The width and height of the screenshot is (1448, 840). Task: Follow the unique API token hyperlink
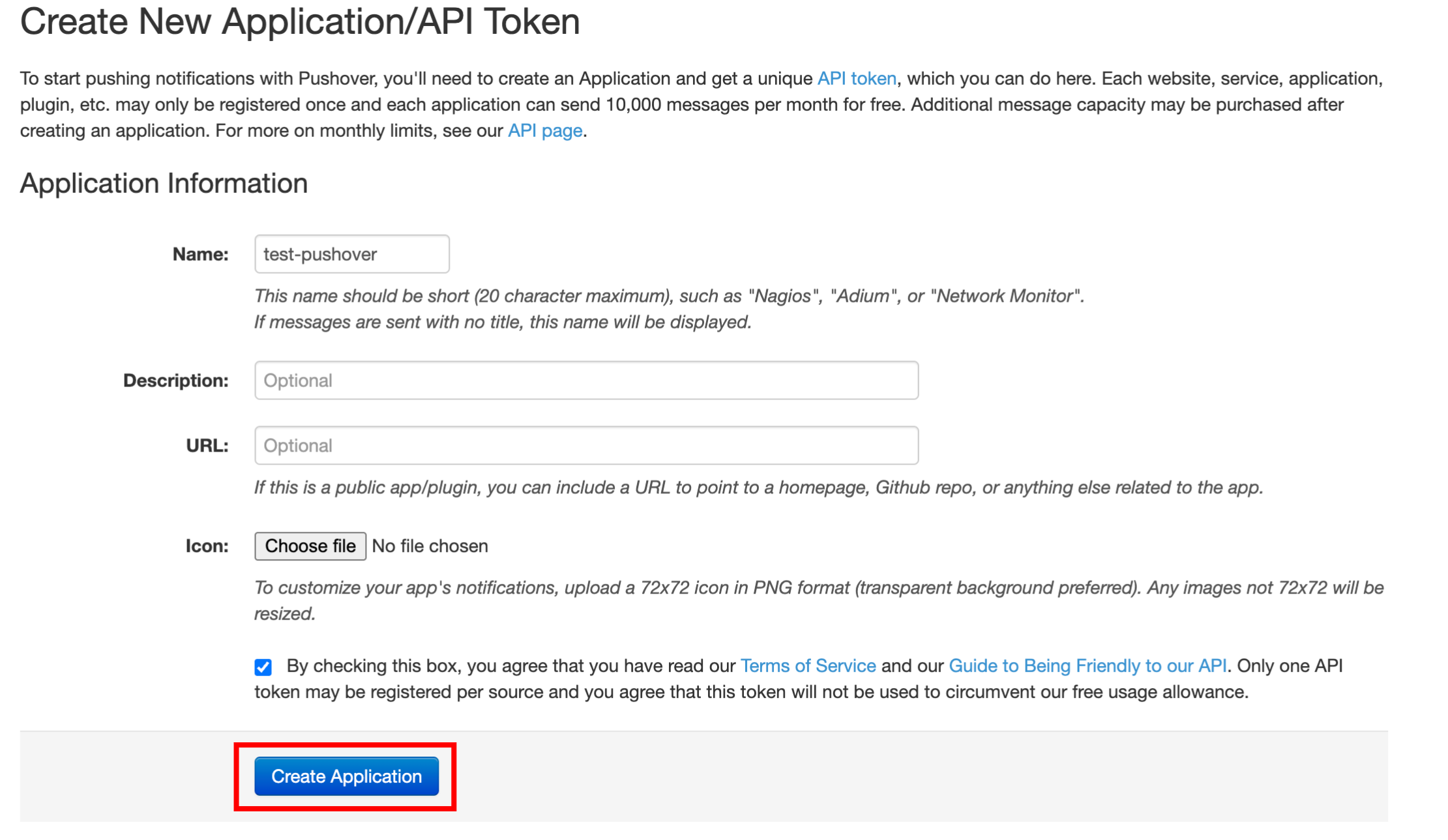pos(856,78)
